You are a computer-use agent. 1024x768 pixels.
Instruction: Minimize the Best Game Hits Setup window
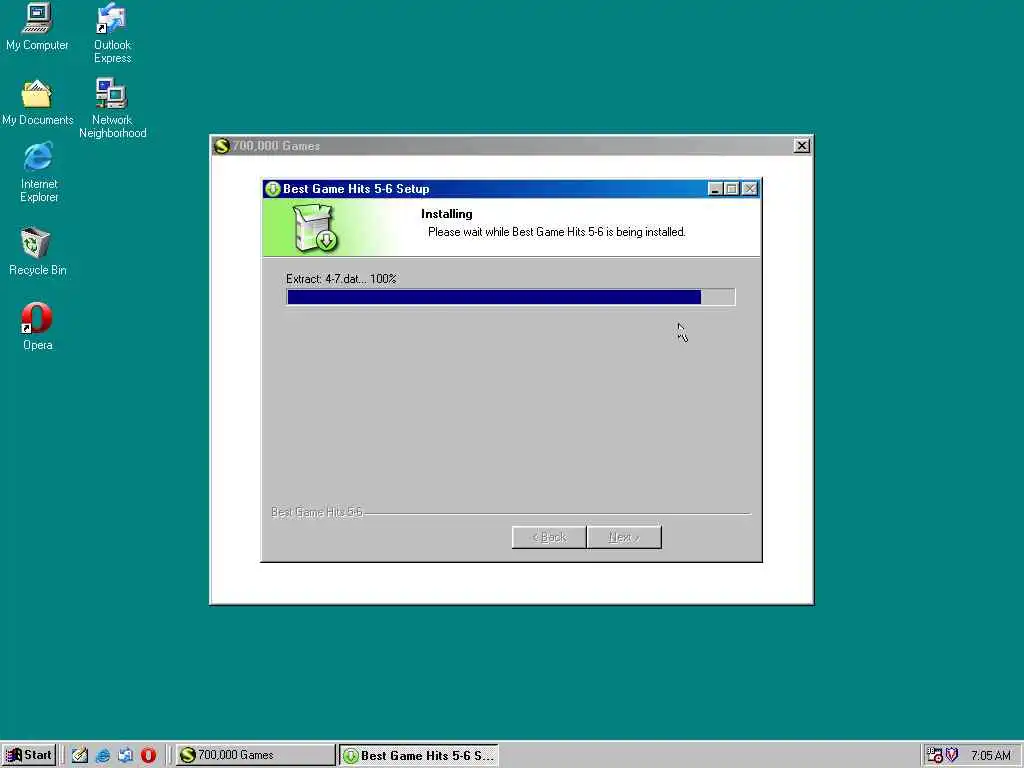[715, 189]
